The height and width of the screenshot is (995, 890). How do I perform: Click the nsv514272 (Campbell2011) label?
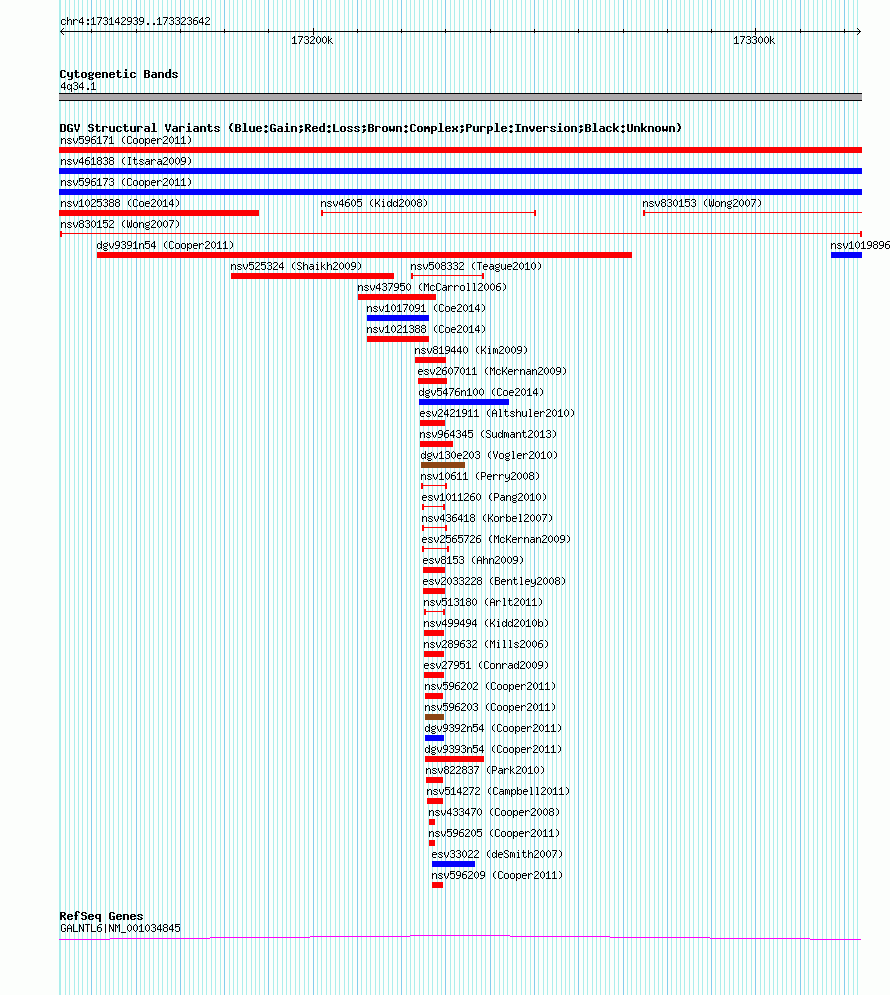pyautogui.click(x=498, y=791)
